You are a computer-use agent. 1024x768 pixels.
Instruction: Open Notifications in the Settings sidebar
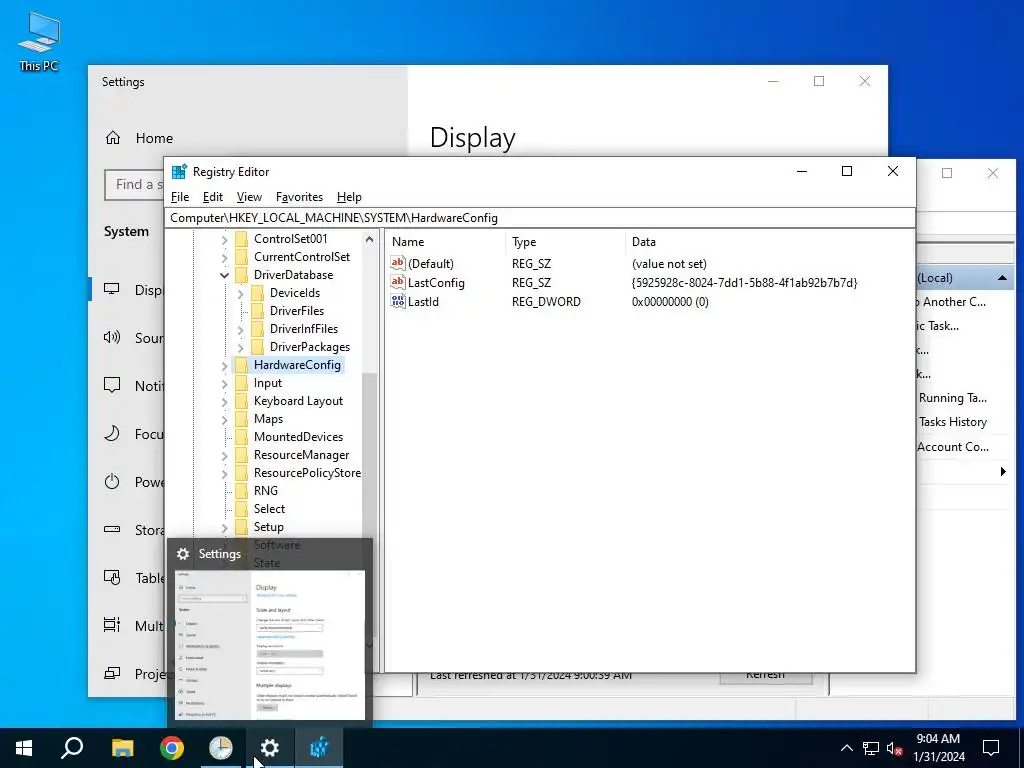128,385
